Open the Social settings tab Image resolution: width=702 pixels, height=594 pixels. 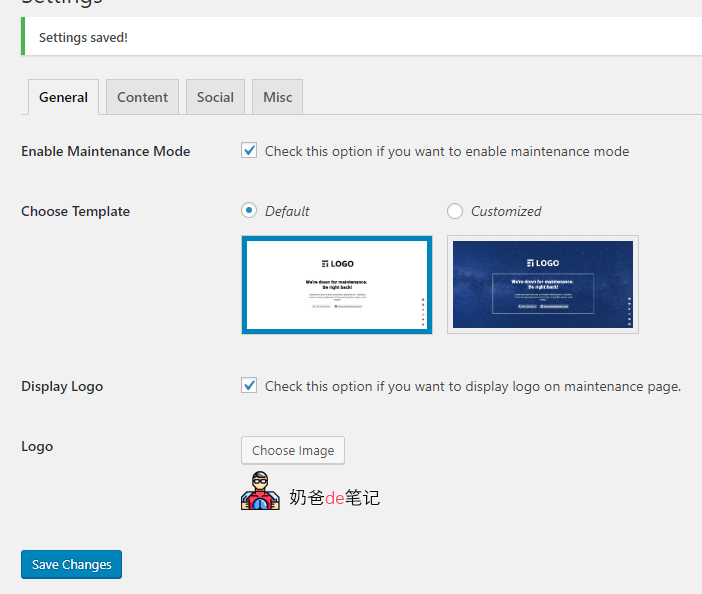[215, 97]
